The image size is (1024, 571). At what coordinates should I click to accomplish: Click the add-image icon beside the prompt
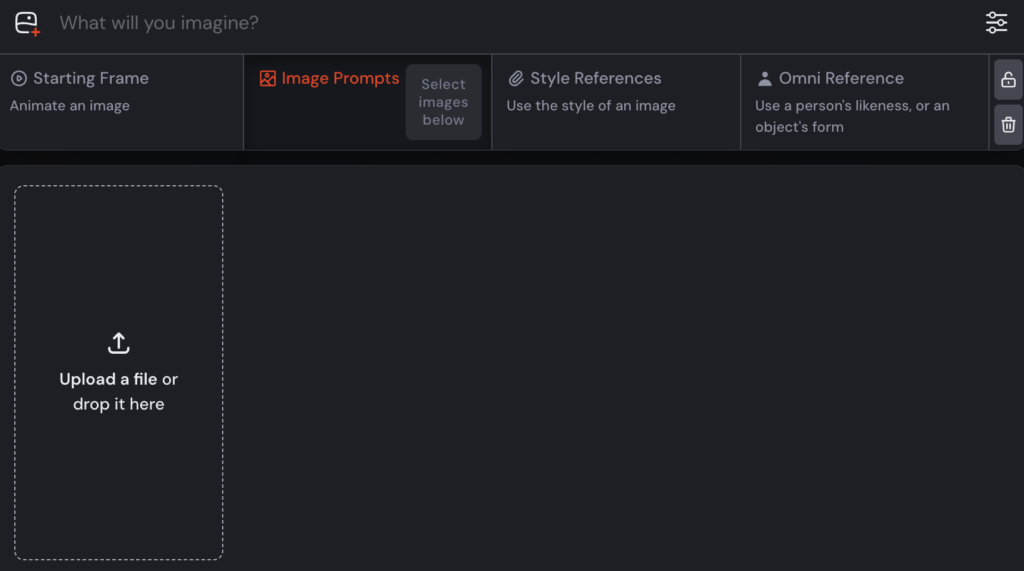click(x=27, y=23)
